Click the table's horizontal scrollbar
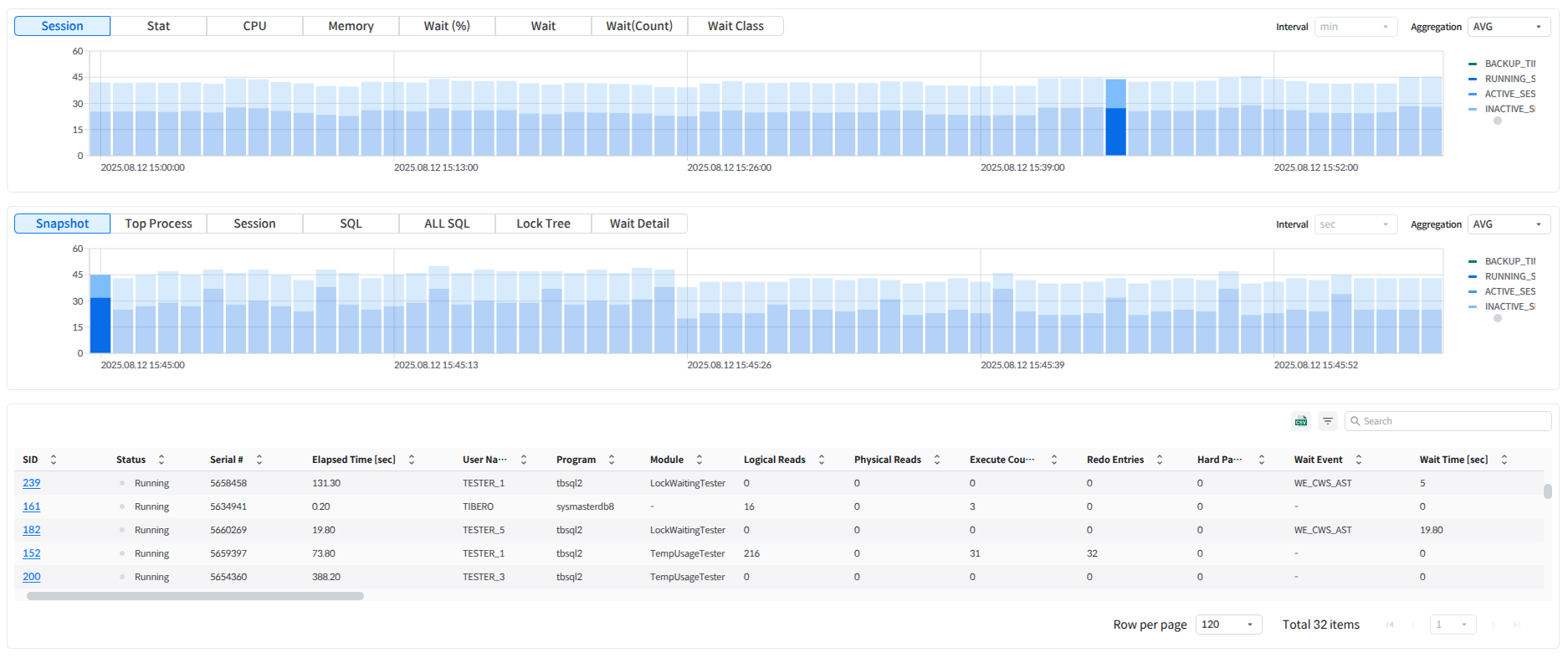The height and width of the screenshot is (658, 1568). tap(195, 596)
